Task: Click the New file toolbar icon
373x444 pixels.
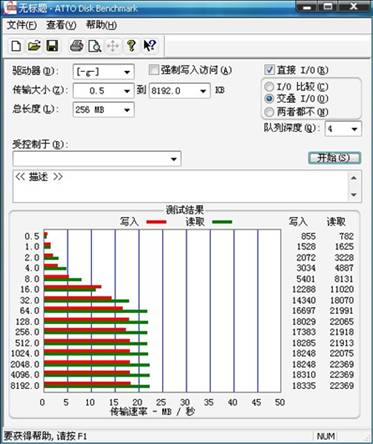Action: [16, 46]
